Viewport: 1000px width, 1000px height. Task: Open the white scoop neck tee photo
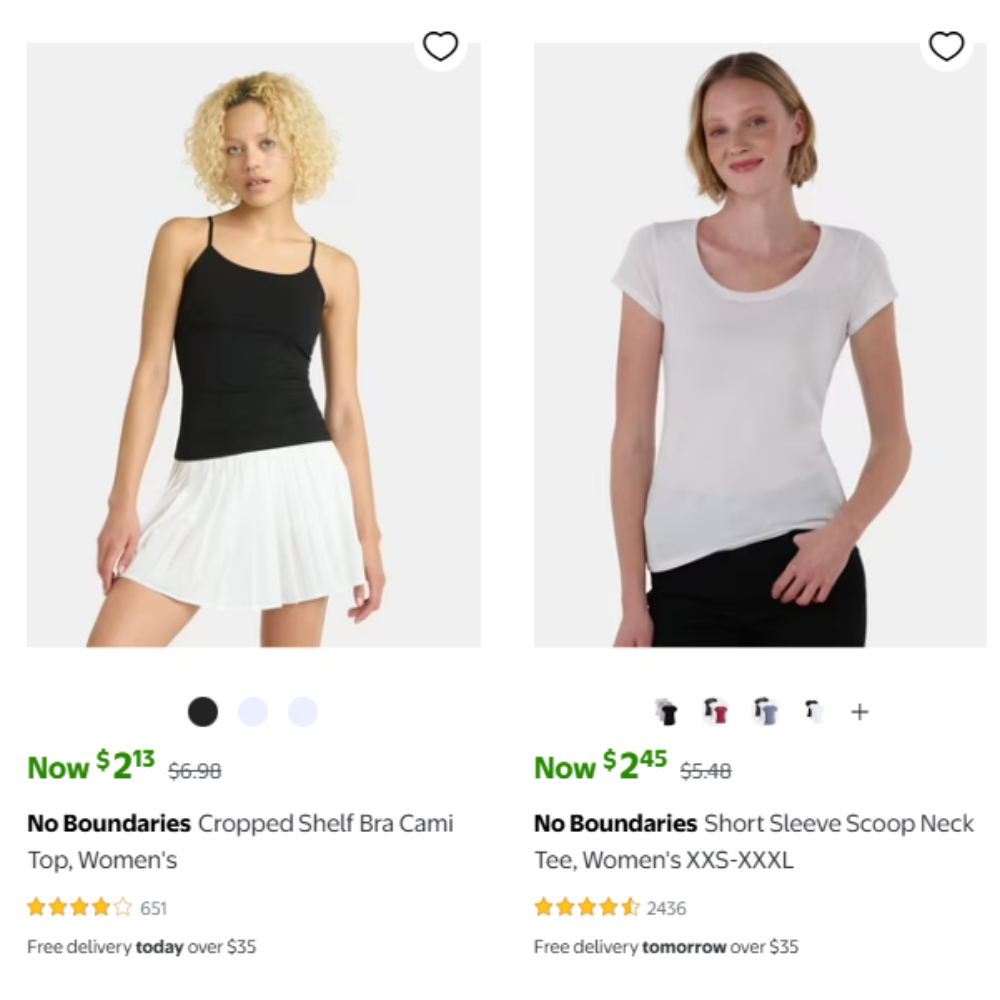coord(760,345)
